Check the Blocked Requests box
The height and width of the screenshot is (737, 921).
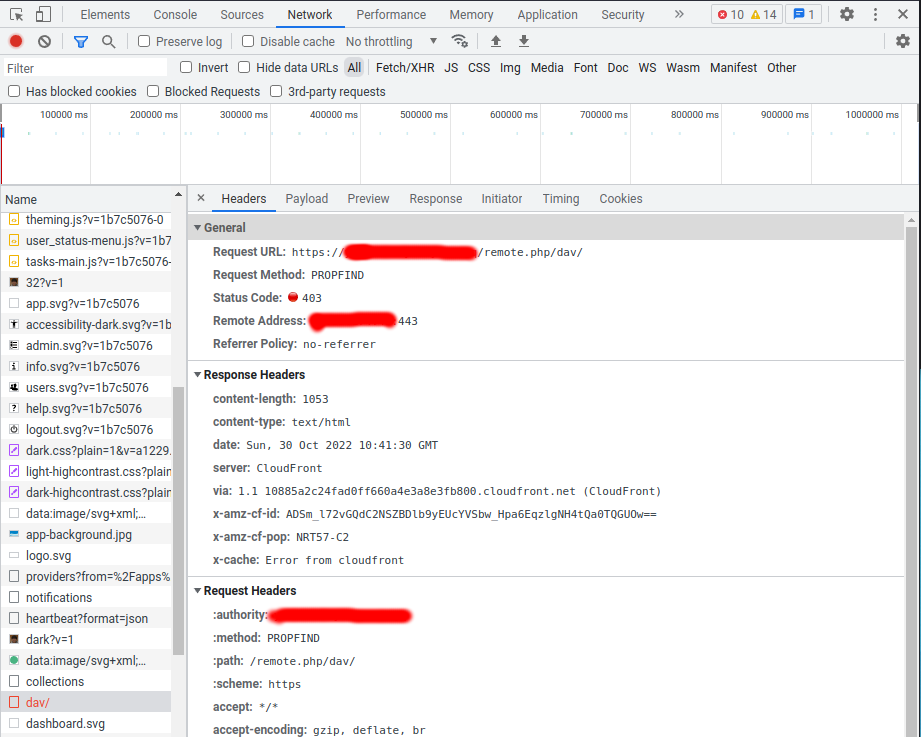click(153, 91)
